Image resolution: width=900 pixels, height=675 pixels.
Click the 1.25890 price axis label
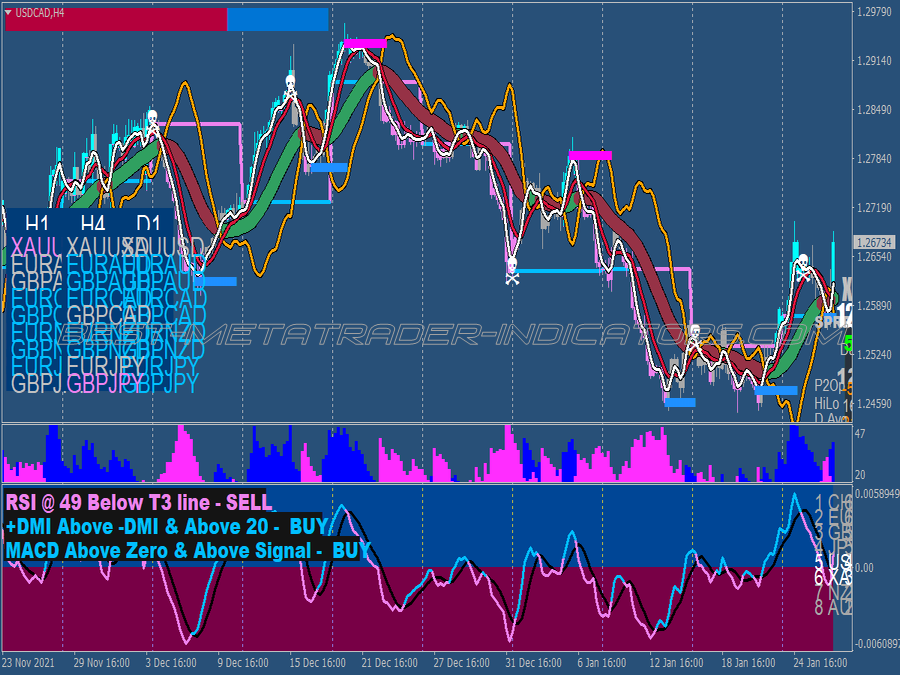[874, 306]
